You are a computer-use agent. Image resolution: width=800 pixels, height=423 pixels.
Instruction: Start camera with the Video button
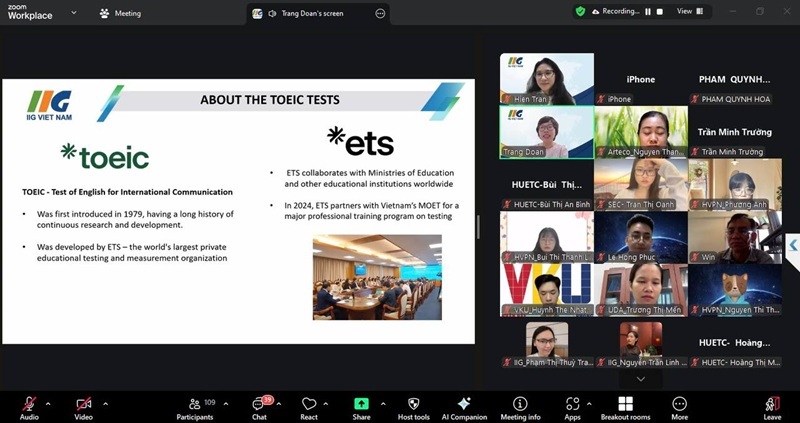84,408
